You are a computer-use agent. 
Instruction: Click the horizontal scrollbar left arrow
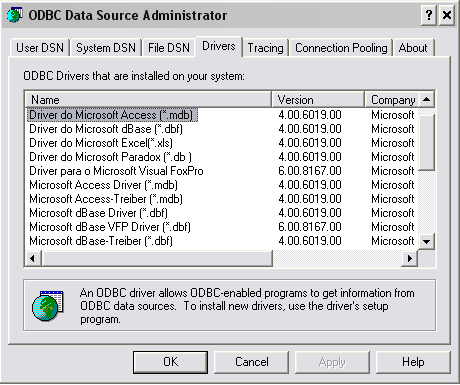tap(33, 258)
